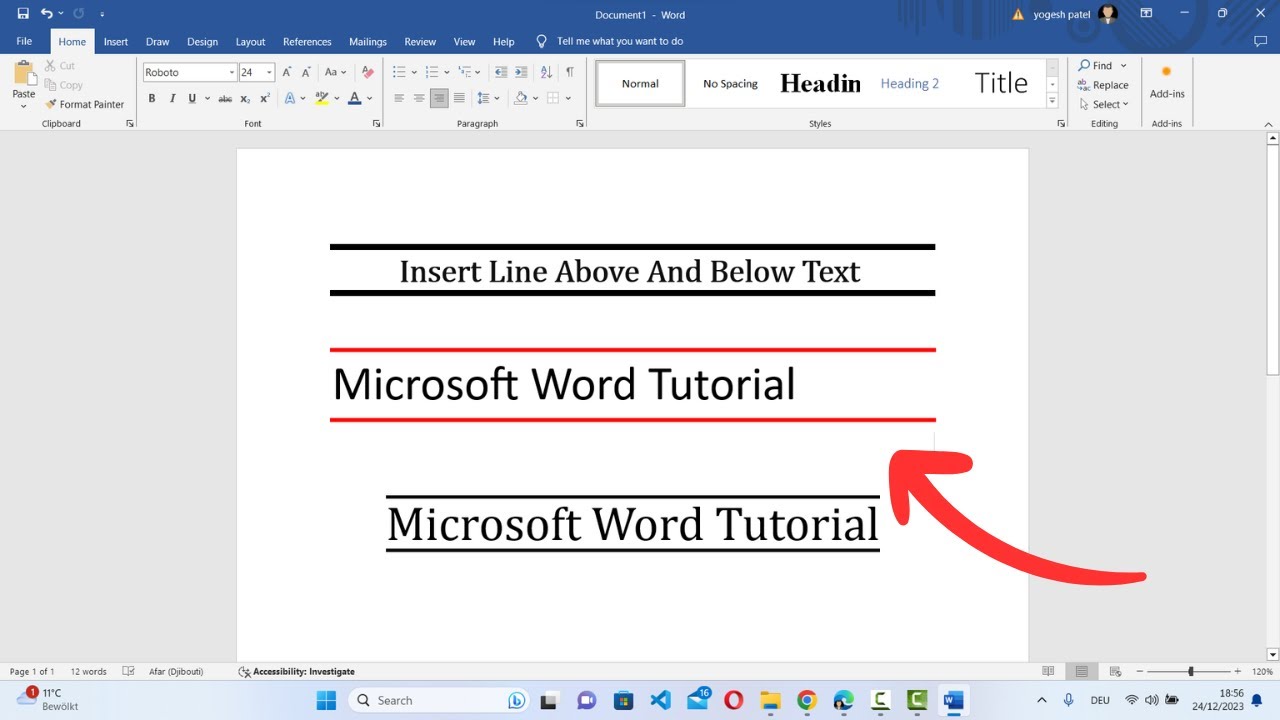Align text center
This screenshot has height=720, width=1280.
tap(418, 98)
